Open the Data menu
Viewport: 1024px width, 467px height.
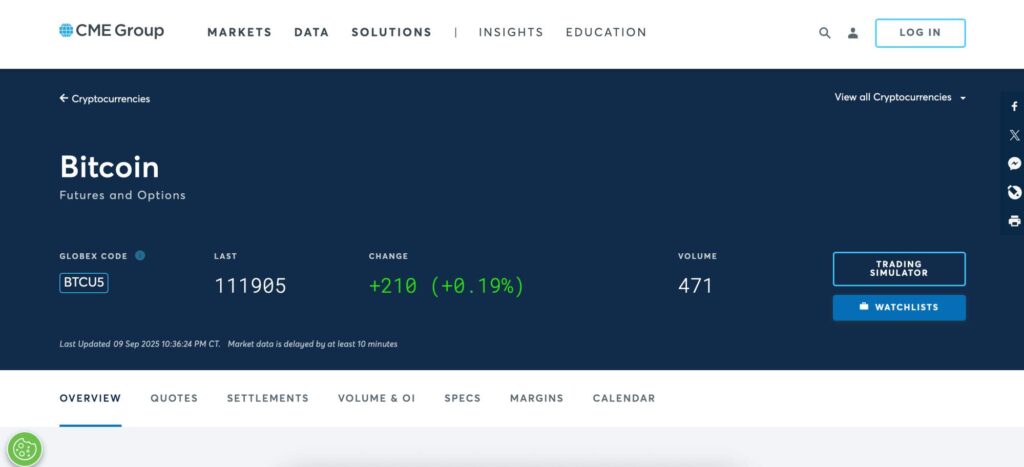[x=312, y=32]
